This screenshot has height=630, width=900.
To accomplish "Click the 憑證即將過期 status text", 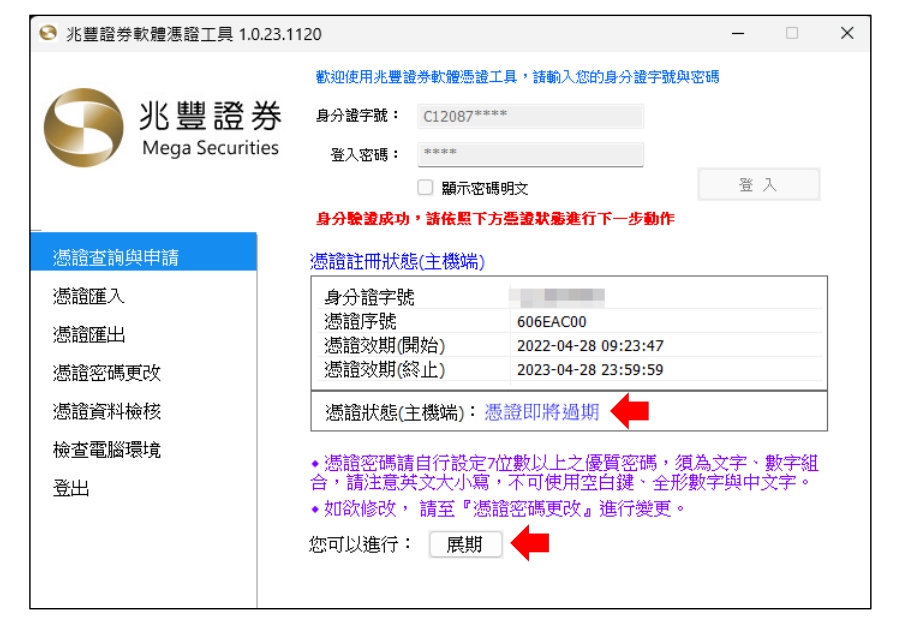I will (x=542, y=412).
